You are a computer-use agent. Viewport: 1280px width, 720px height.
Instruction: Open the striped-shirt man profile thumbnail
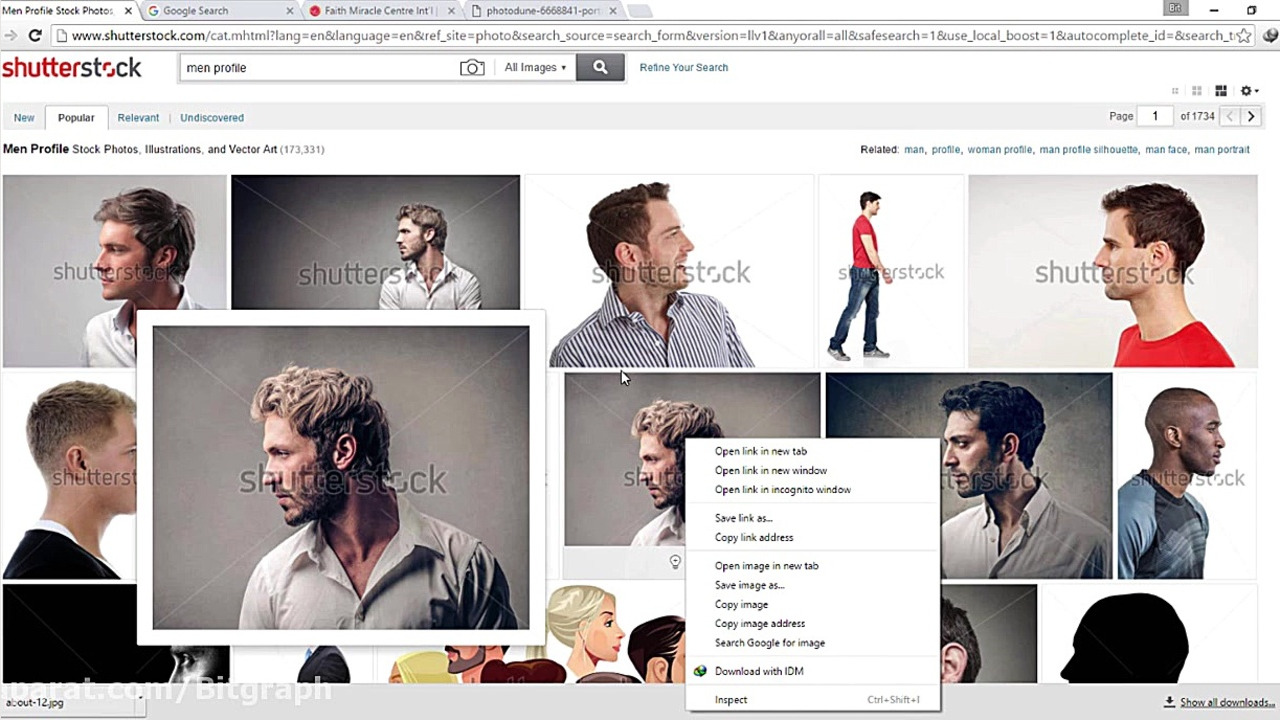669,272
